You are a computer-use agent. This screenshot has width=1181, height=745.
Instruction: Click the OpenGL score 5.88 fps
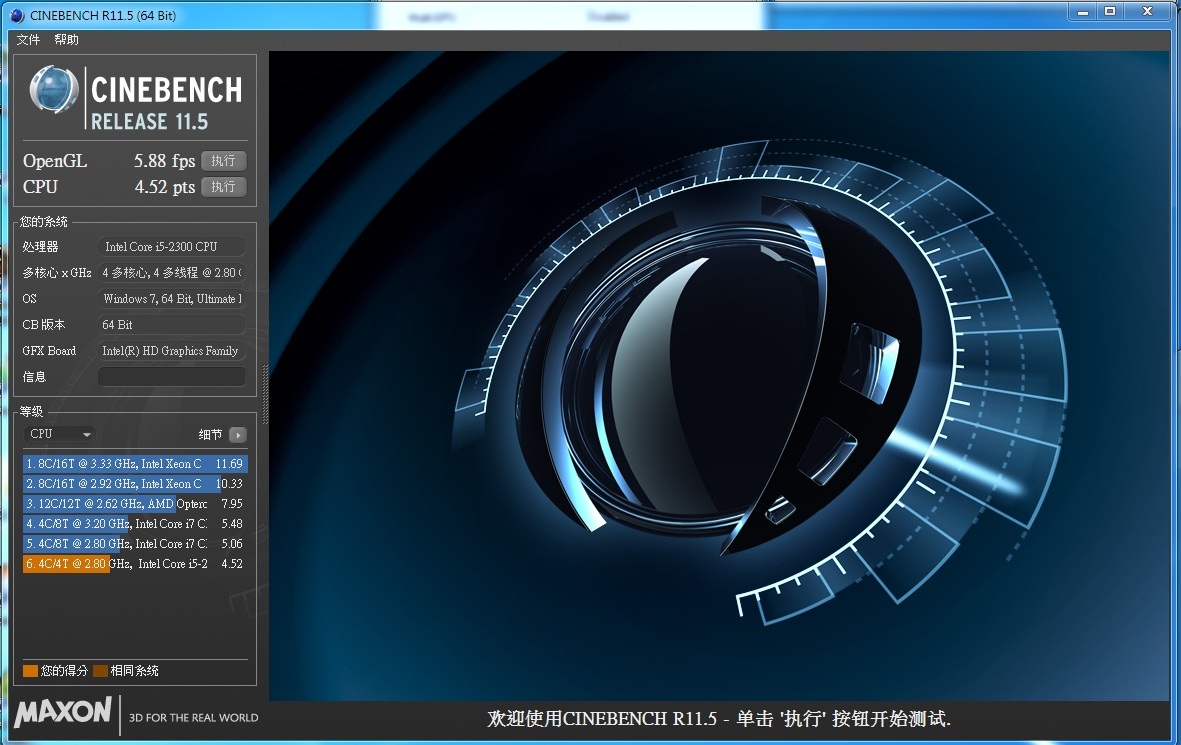[164, 160]
